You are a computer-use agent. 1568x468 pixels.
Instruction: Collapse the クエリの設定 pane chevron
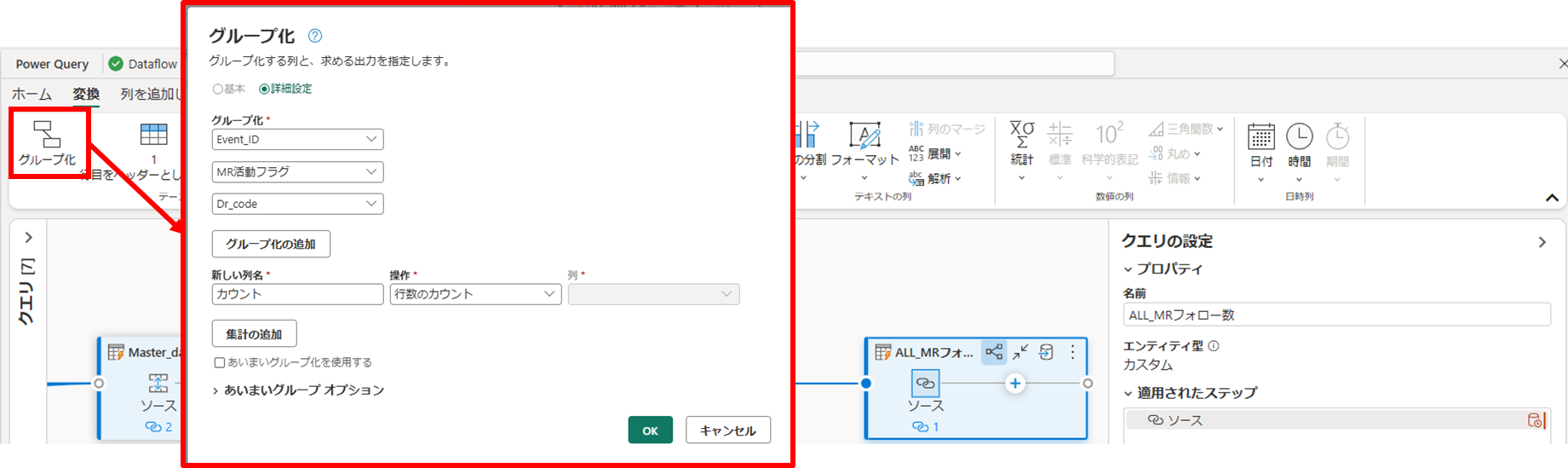click(1542, 242)
